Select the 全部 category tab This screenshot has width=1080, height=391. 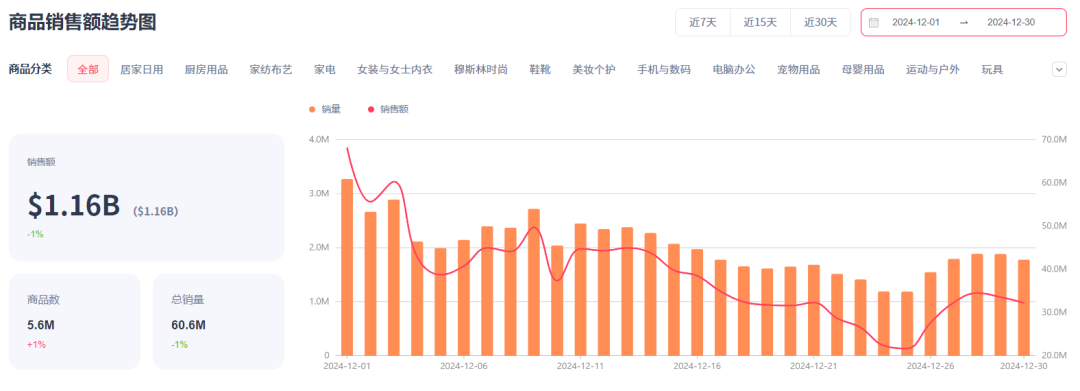click(88, 69)
